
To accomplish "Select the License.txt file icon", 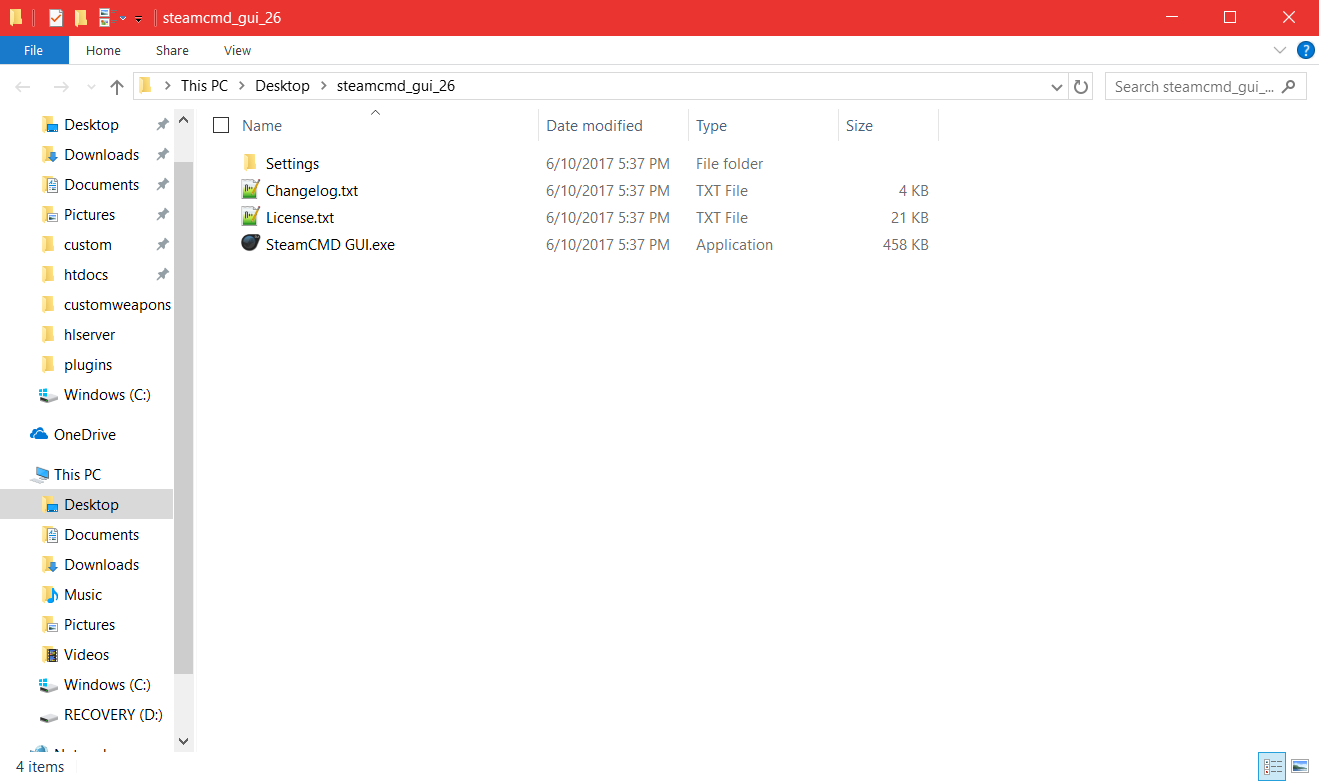I will coord(251,217).
